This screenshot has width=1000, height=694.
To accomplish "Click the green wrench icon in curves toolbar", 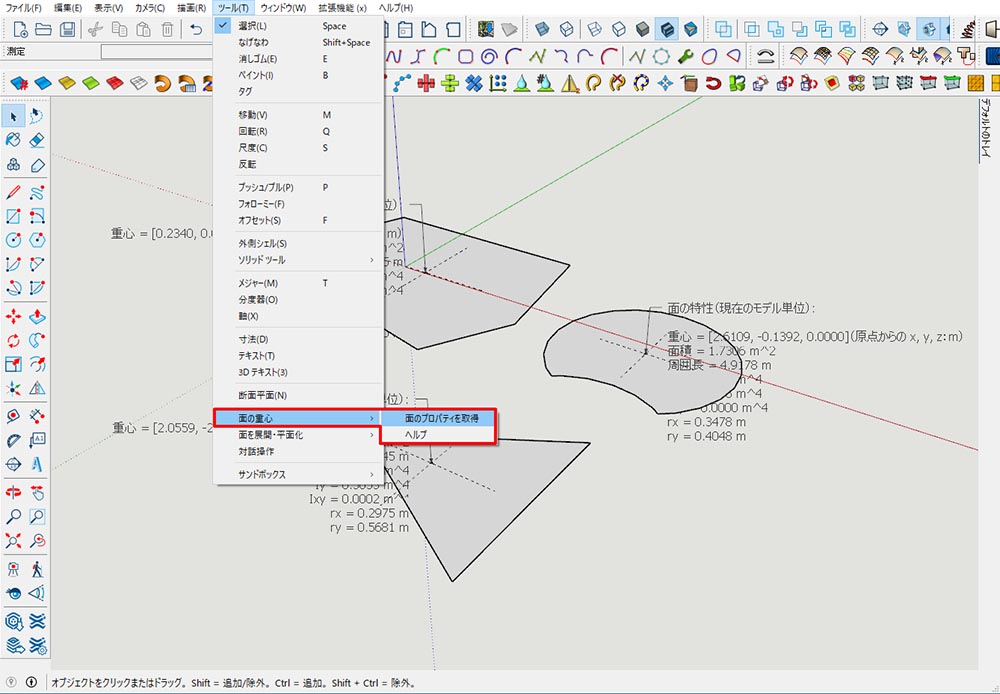I will (x=686, y=57).
